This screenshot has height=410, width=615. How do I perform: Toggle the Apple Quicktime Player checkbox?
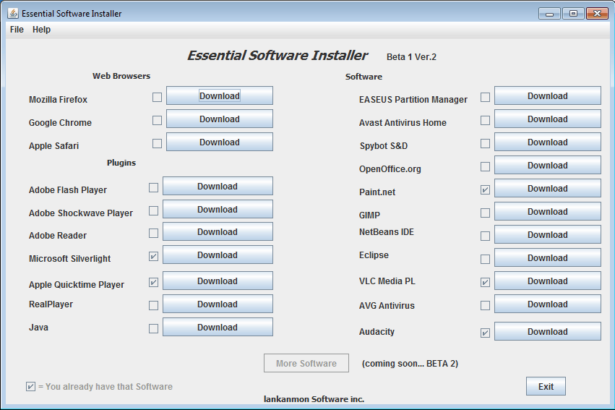click(x=154, y=282)
